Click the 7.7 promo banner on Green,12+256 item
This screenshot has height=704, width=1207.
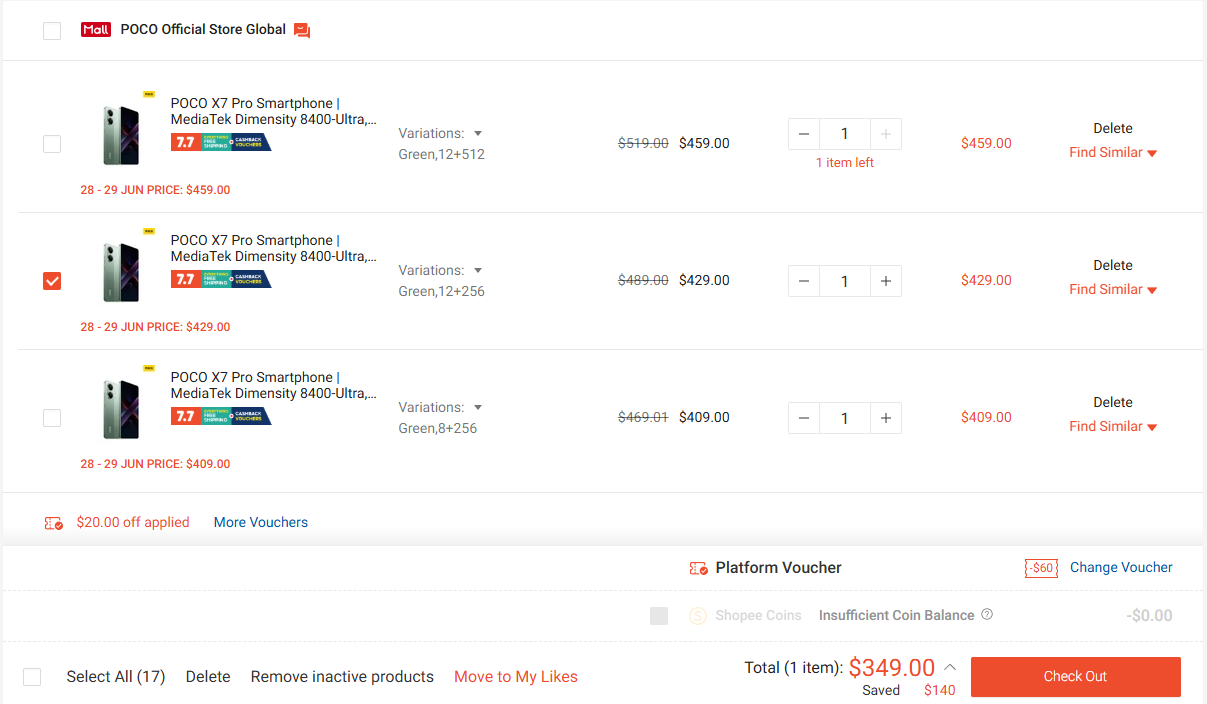tap(221, 279)
